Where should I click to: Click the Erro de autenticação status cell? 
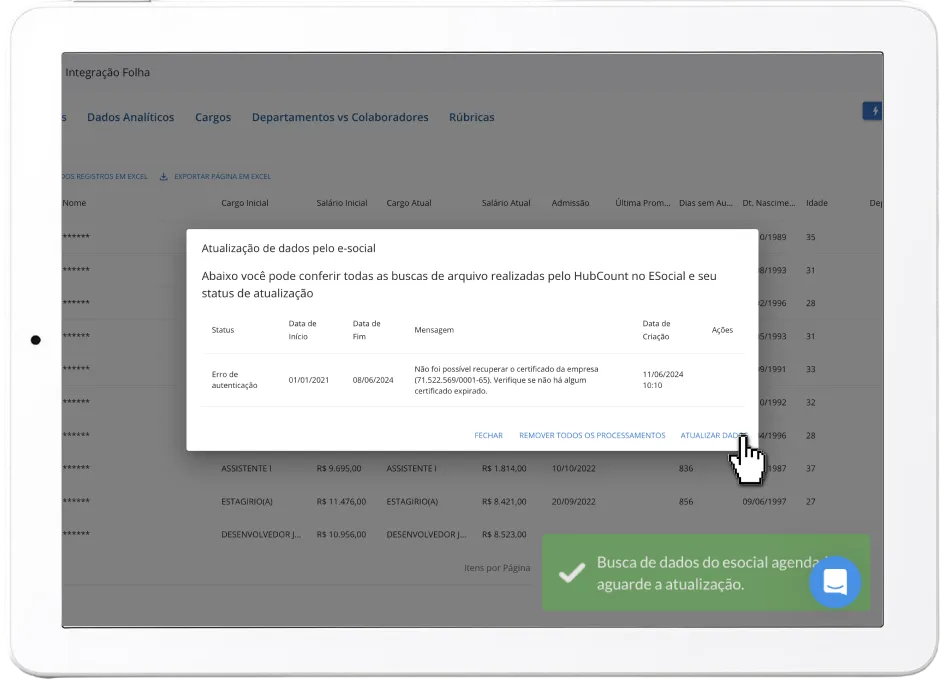(234, 380)
